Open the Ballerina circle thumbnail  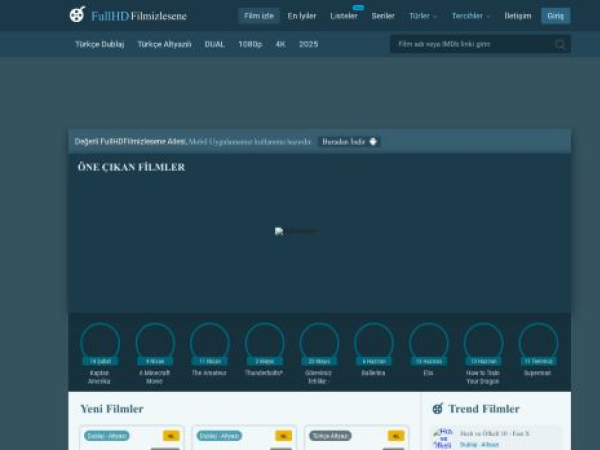(374, 342)
